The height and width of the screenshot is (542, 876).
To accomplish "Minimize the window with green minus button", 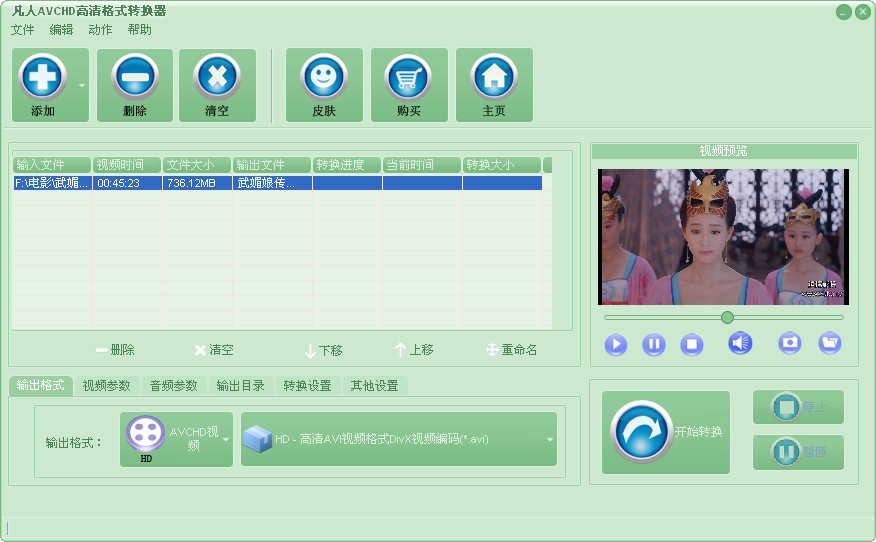I will click(844, 12).
